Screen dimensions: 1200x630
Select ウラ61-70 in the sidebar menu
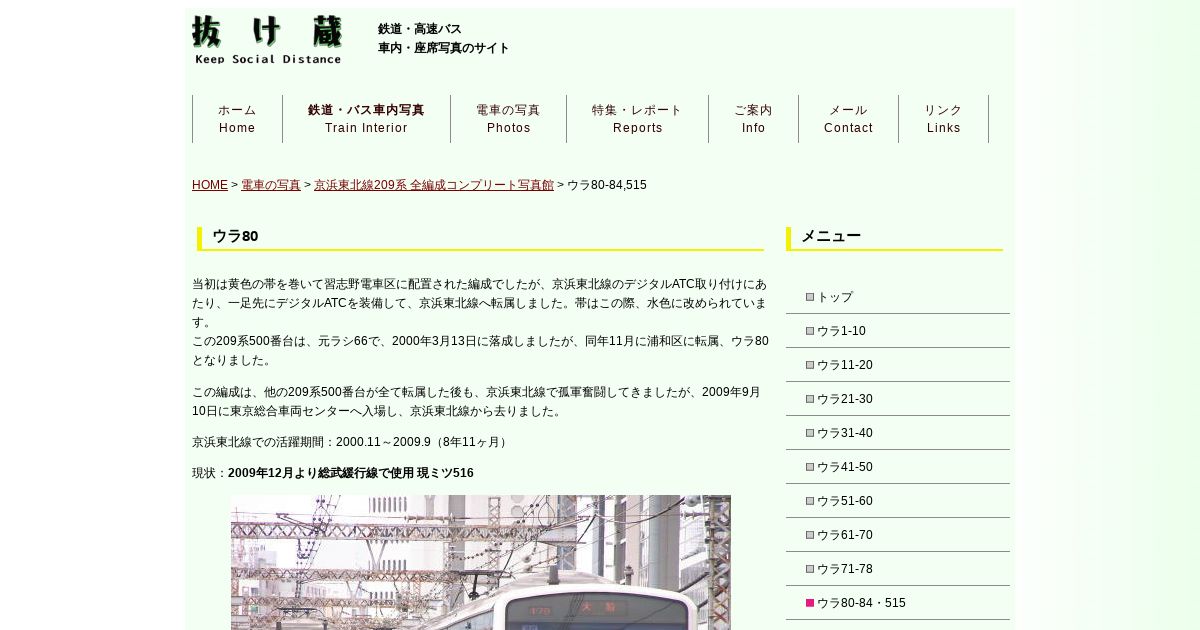[x=898, y=535]
